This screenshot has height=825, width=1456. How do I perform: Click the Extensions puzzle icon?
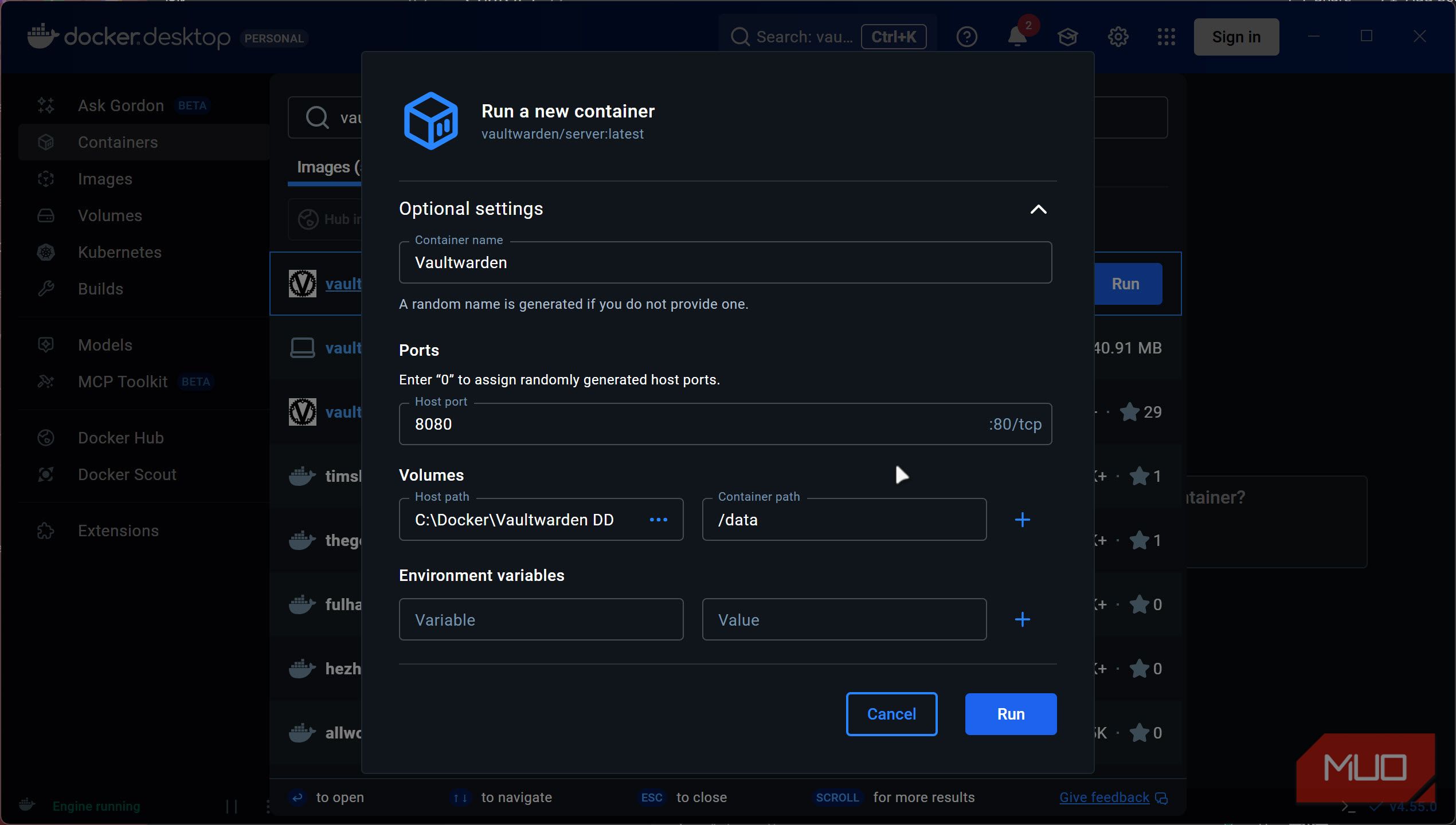pyautogui.click(x=46, y=531)
